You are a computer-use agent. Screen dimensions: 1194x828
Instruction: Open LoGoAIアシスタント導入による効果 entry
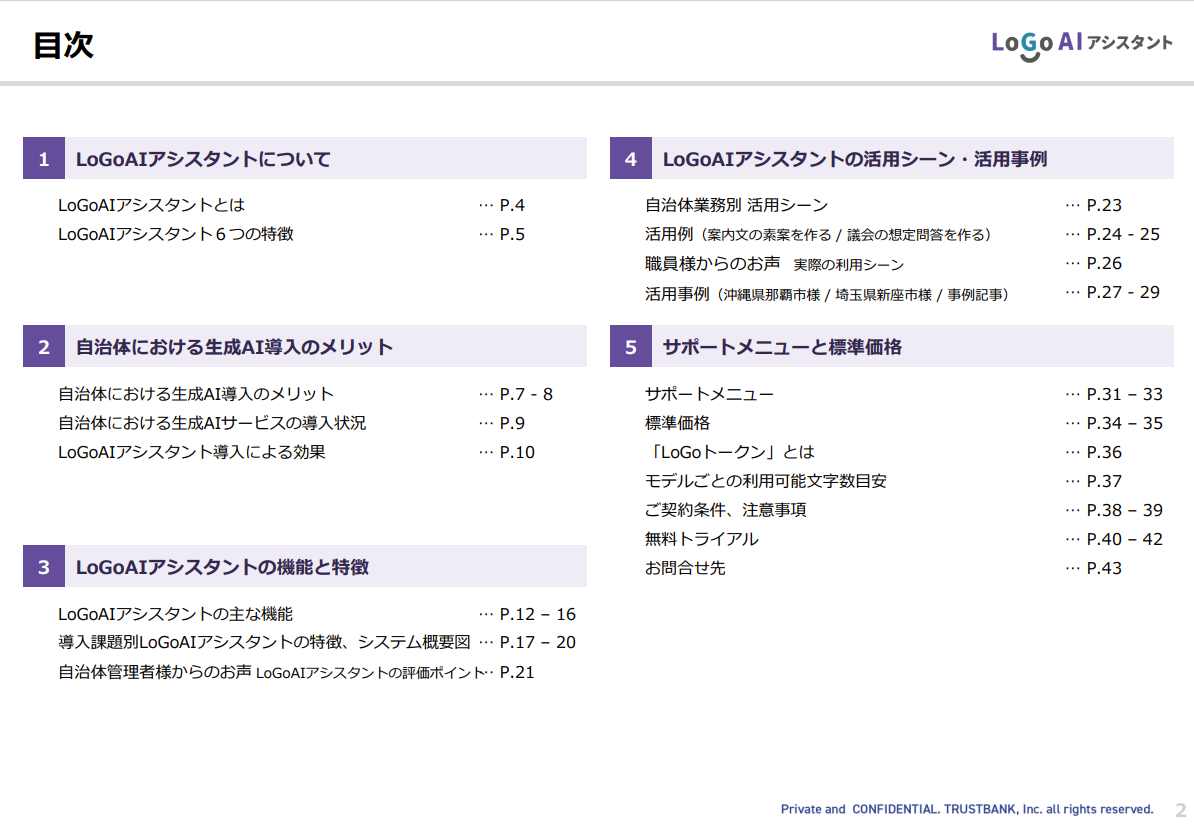[x=192, y=452]
